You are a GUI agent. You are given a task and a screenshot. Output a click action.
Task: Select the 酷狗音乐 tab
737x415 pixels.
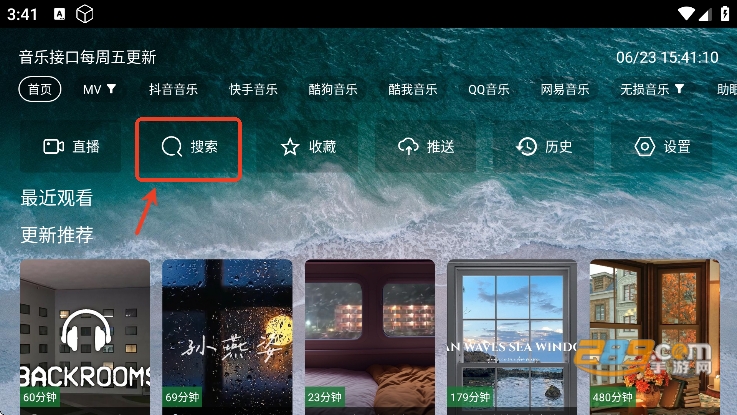[x=333, y=89]
